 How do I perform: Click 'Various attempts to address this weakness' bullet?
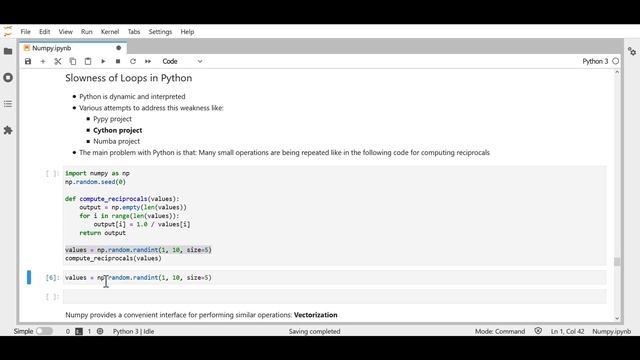[151, 108]
